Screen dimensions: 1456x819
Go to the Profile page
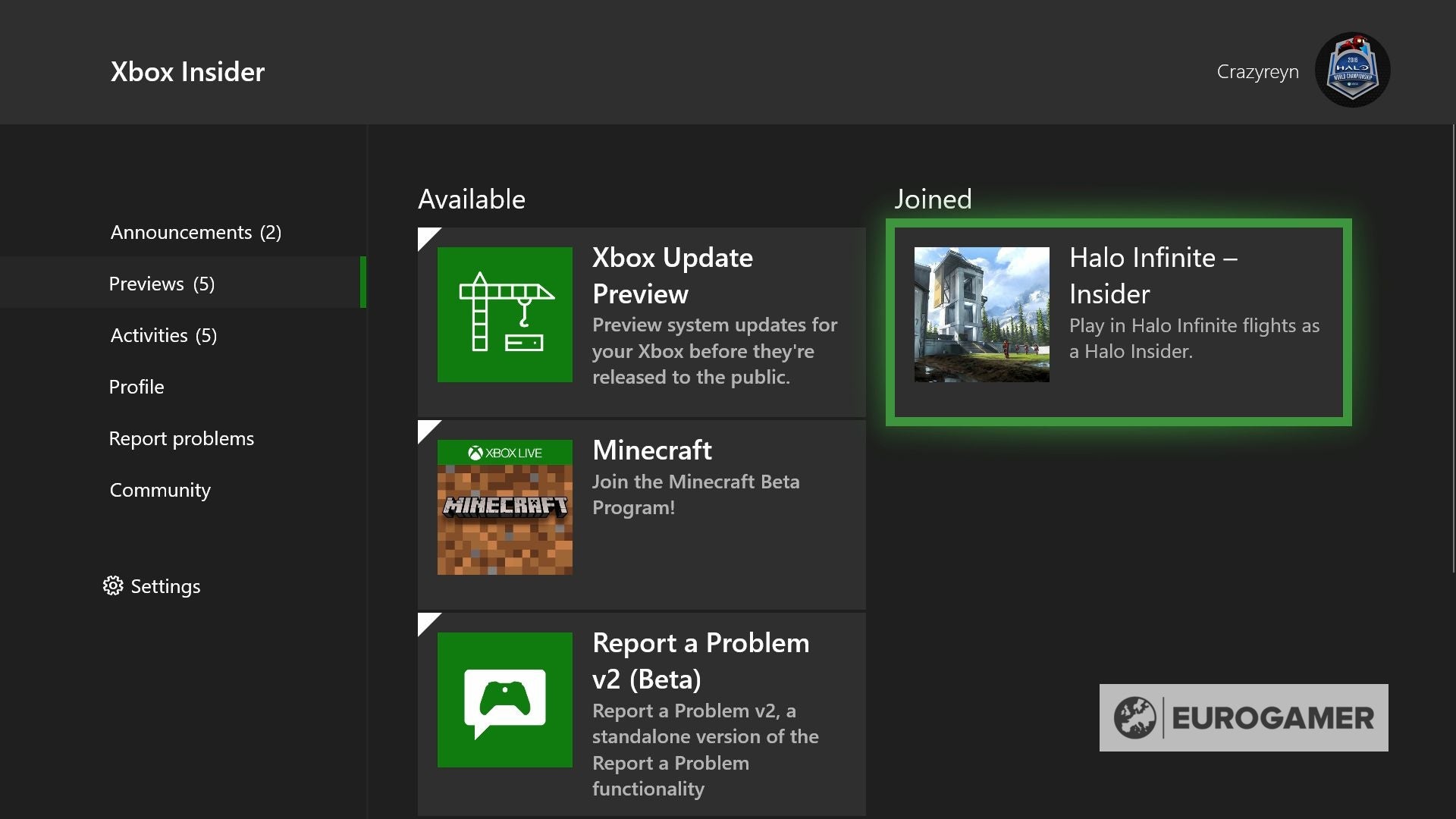[x=136, y=387]
